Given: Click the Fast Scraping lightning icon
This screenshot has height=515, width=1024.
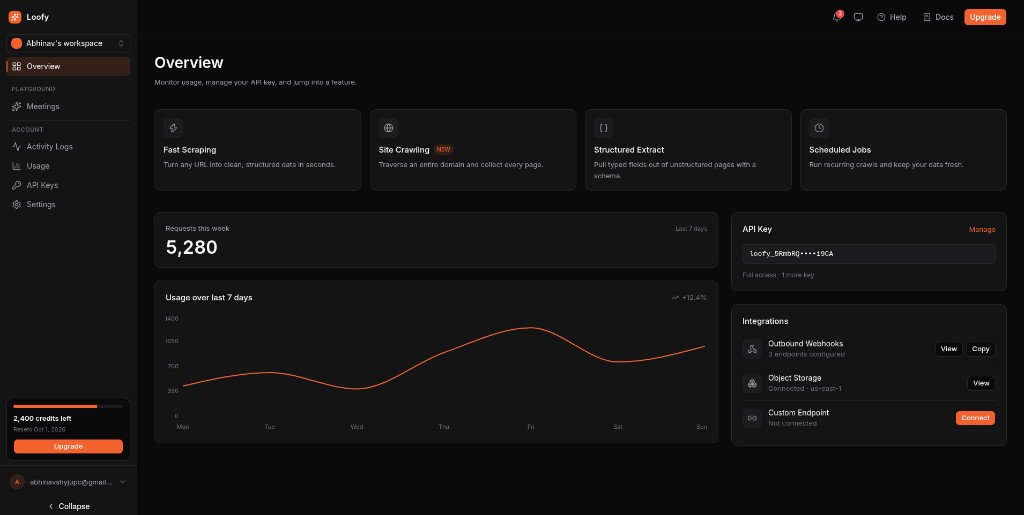Looking at the screenshot, I should 173,128.
